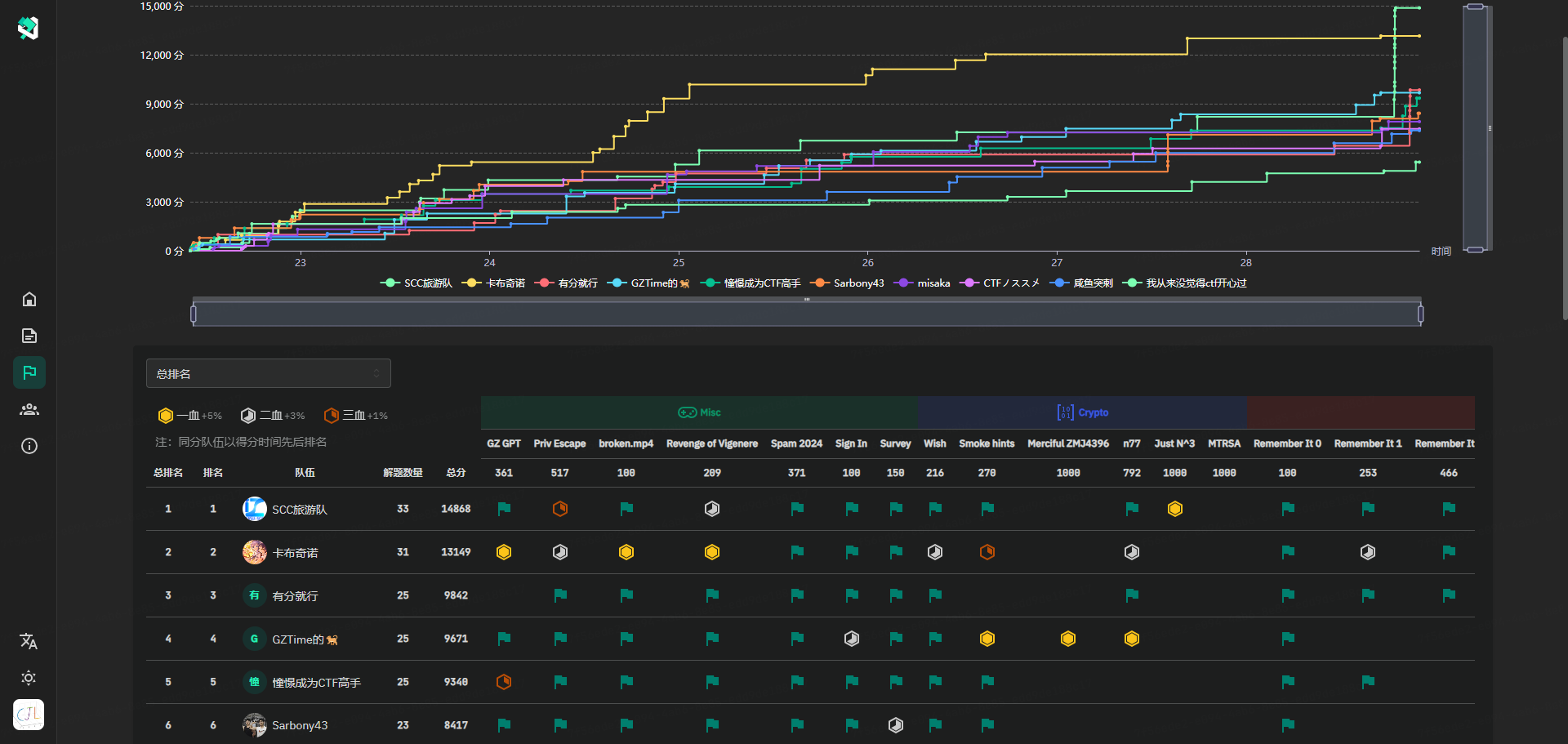Image resolution: width=1568 pixels, height=744 pixels.
Task: Click GZTime的 first blood icon for Merciful ZMJ4396
Action: coord(1068,639)
